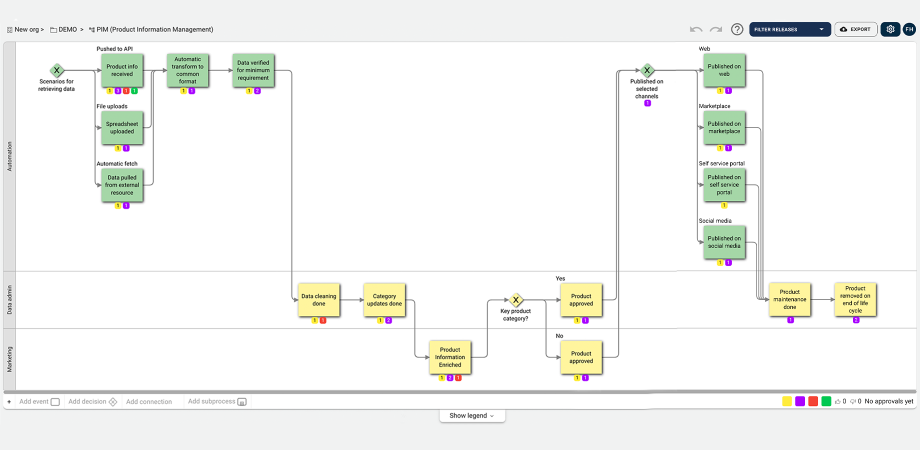Select the Marketing swimlane label
The width and height of the screenshot is (920, 450).
tap(9, 358)
